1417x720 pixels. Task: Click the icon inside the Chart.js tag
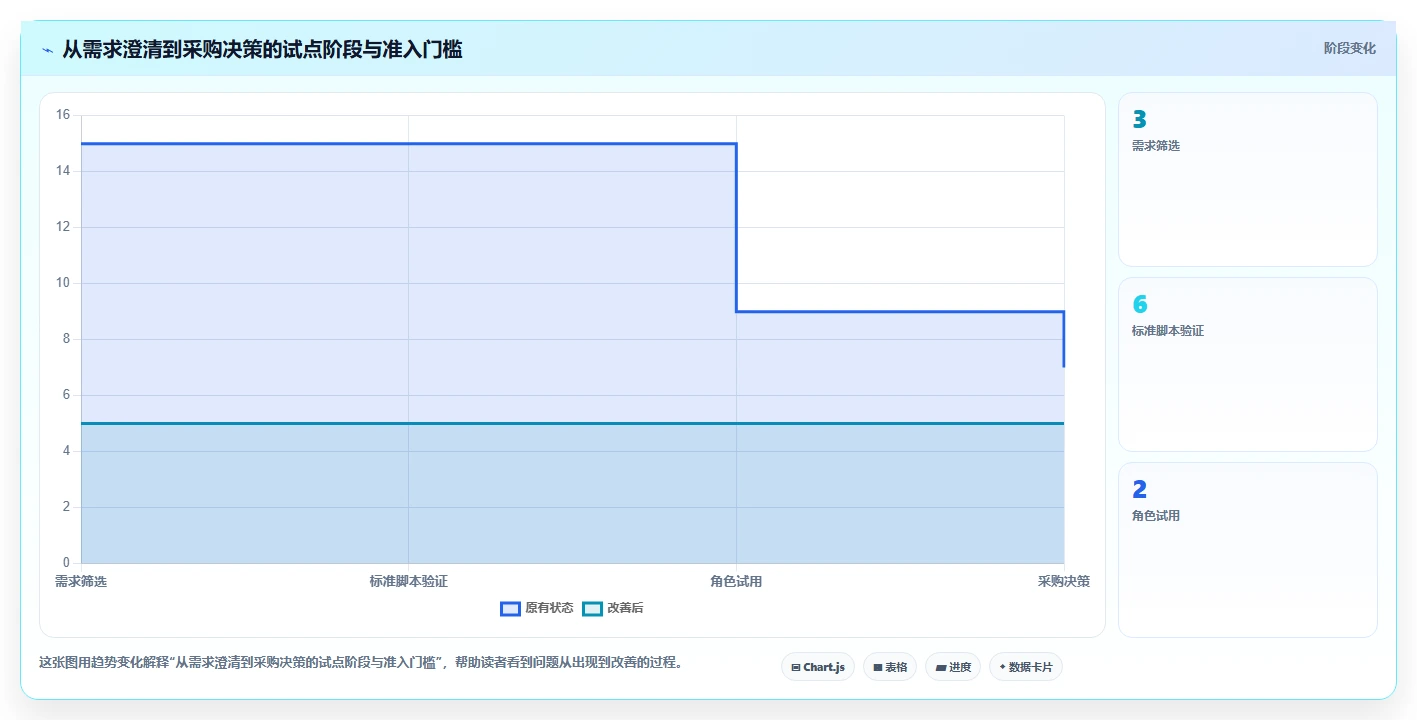click(796, 667)
